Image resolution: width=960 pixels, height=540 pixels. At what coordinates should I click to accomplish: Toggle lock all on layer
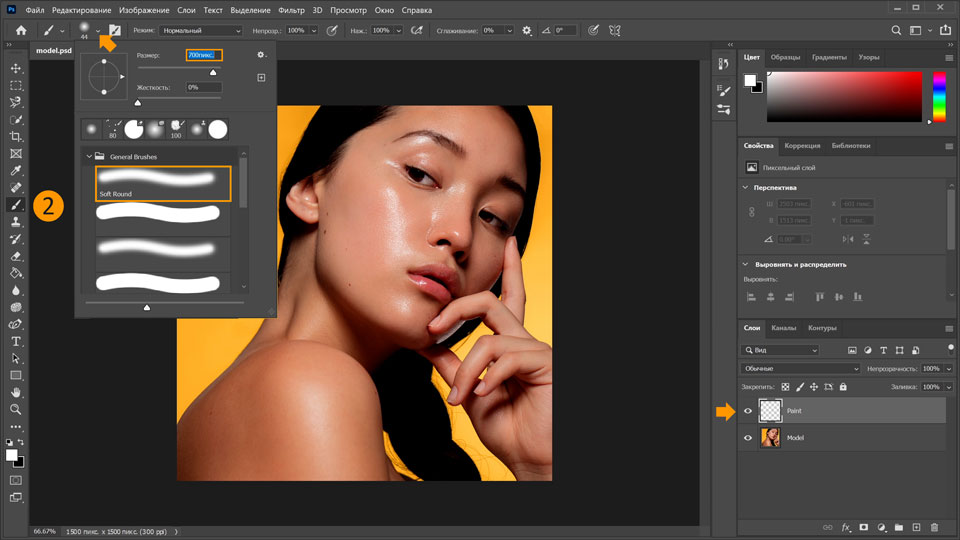coord(843,387)
